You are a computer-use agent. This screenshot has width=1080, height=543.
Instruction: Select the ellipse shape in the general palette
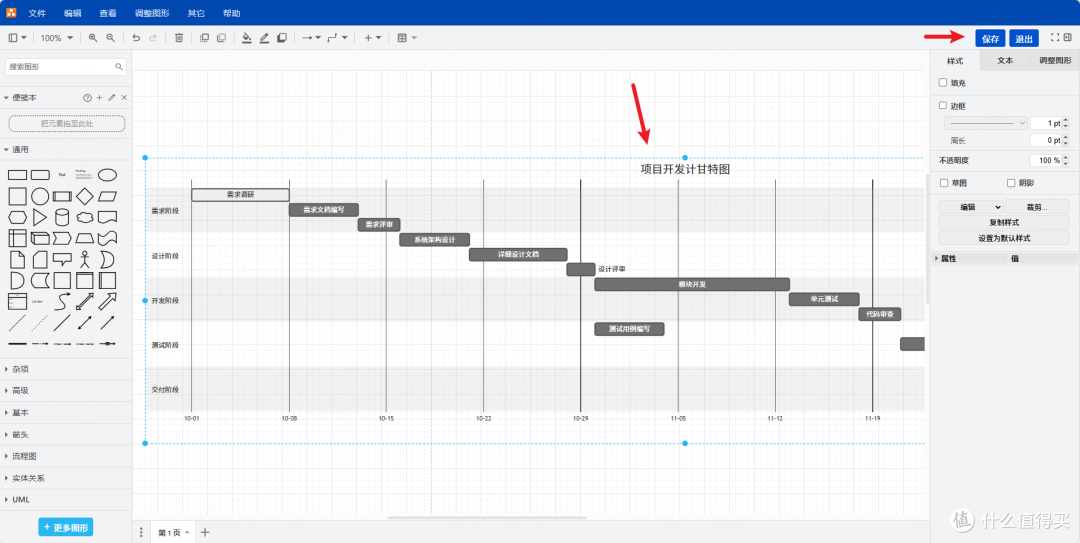pyautogui.click(x=107, y=175)
